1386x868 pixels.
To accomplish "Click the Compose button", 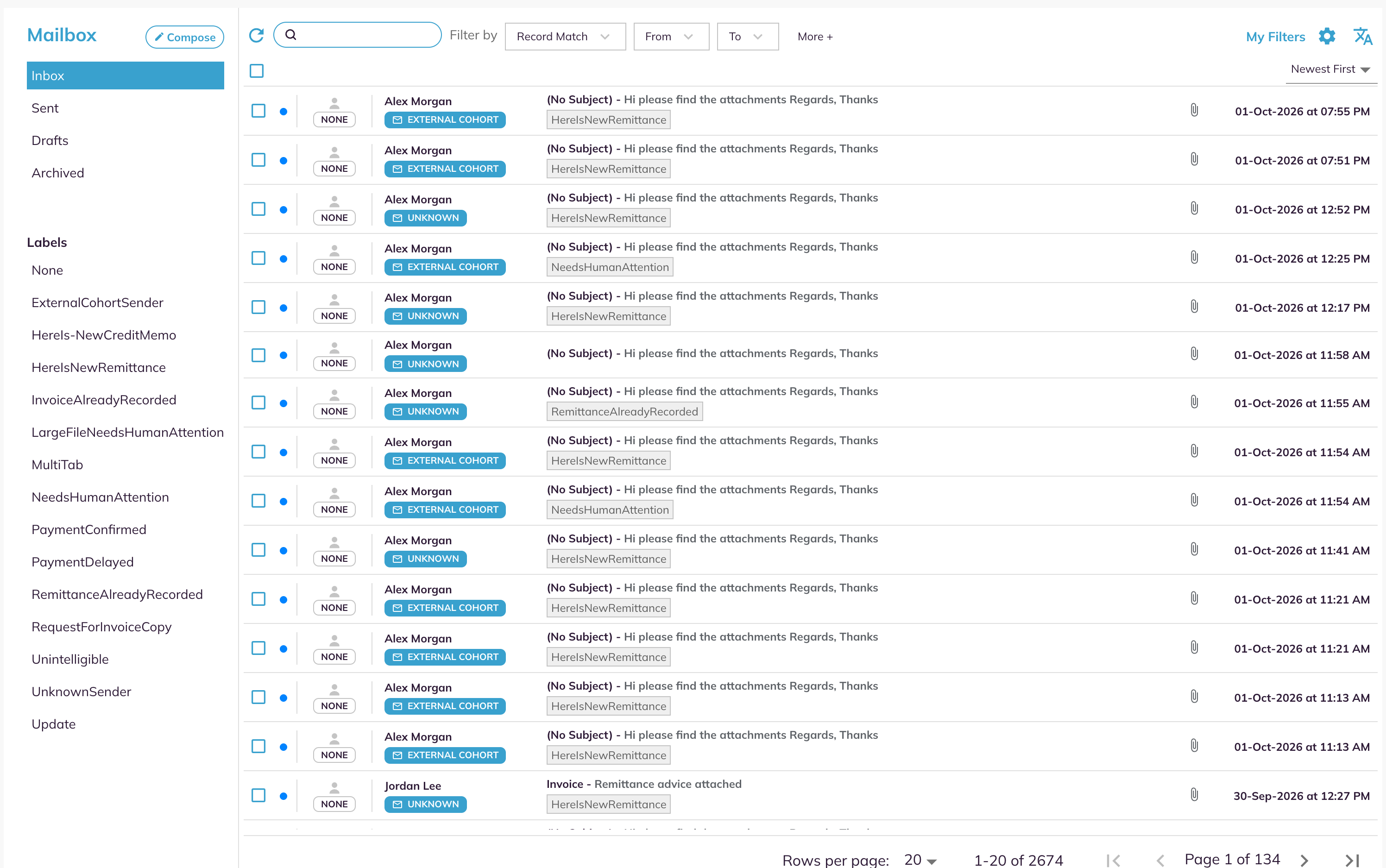I will coord(184,37).
